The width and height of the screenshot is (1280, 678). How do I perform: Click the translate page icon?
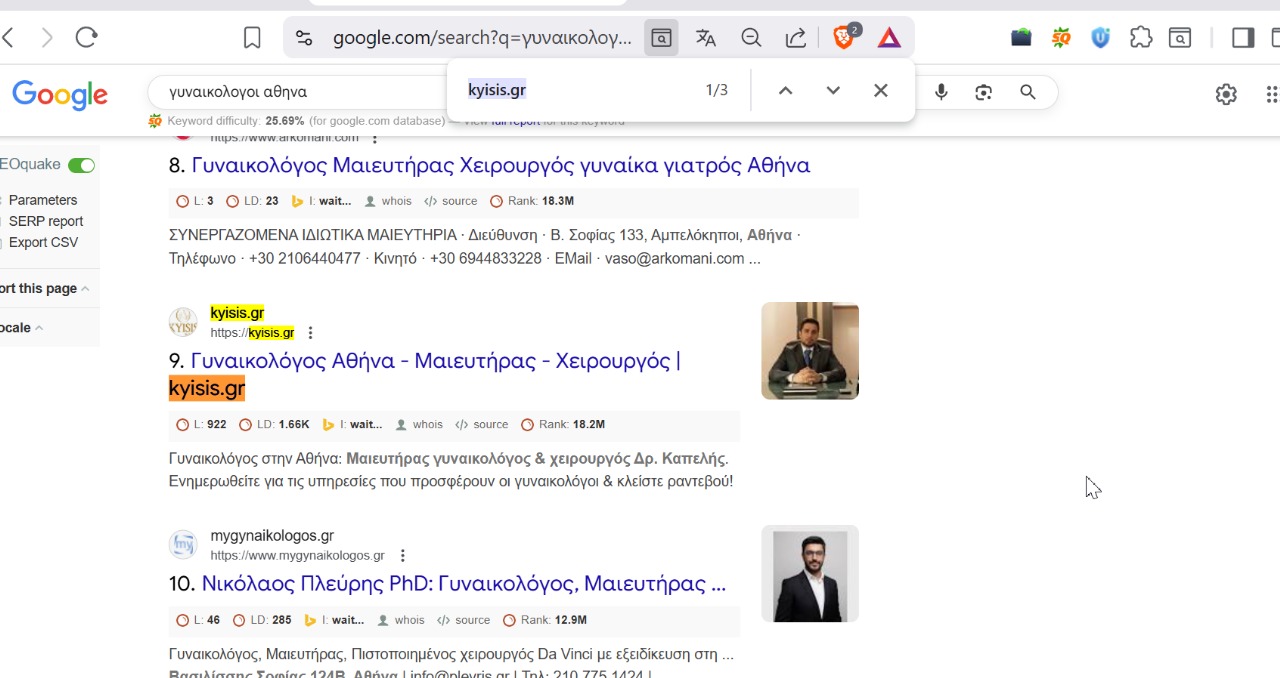coord(706,38)
